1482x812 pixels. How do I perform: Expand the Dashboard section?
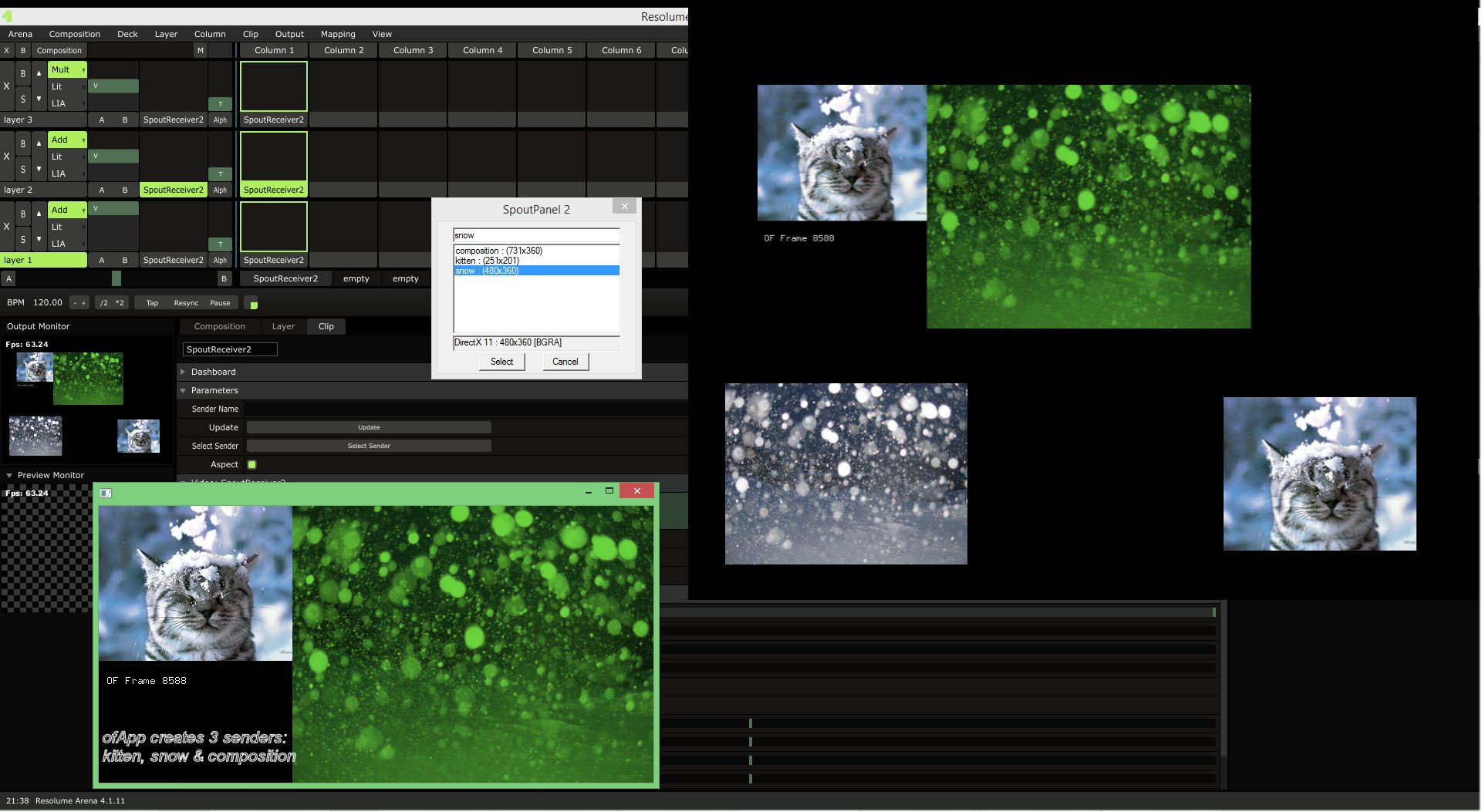click(214, 372)
